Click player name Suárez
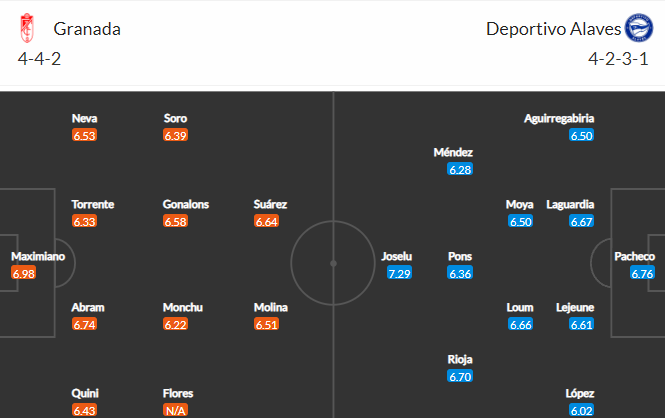 [x=270, y=204]
